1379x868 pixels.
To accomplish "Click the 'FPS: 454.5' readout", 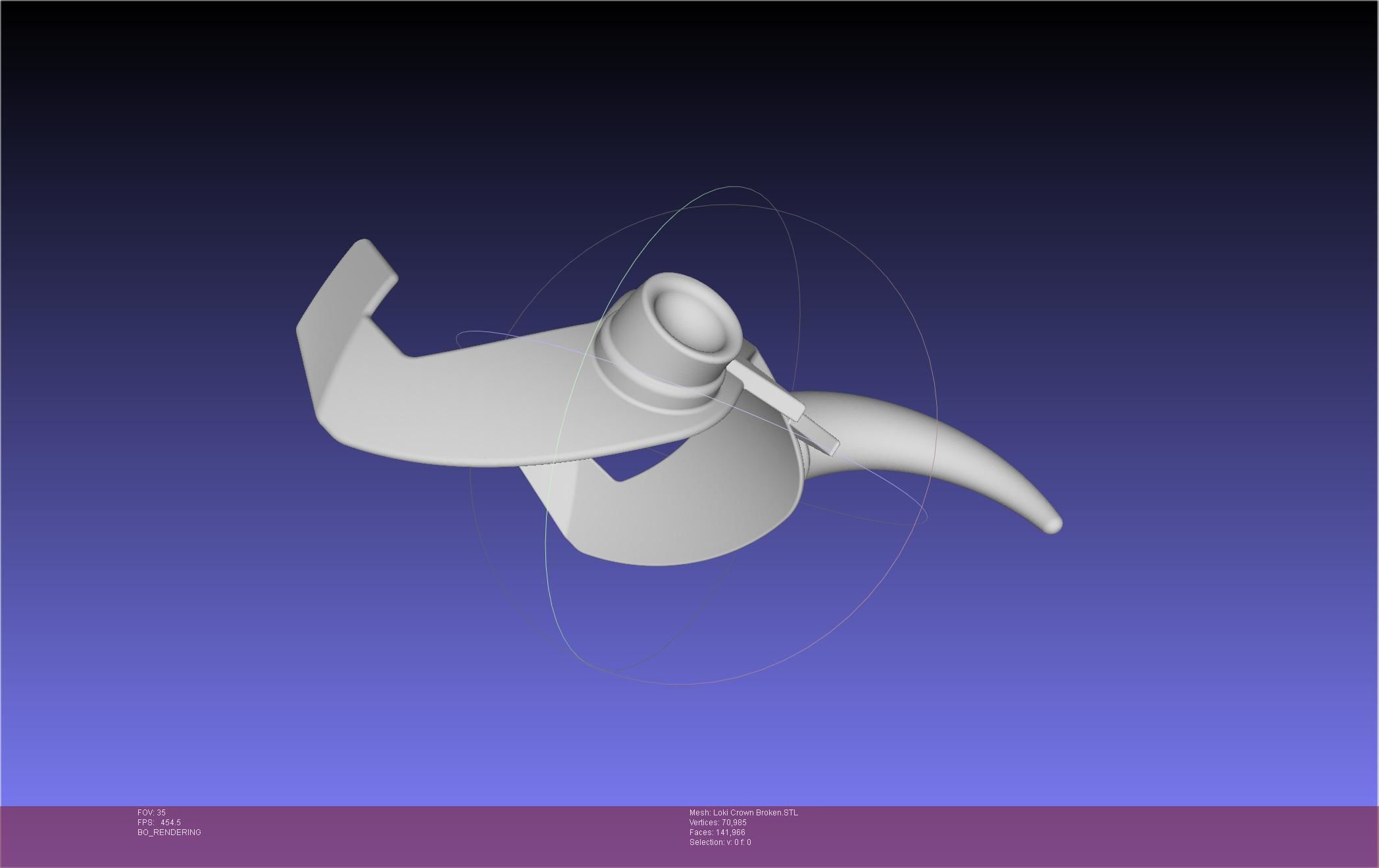I will [159, 823].
